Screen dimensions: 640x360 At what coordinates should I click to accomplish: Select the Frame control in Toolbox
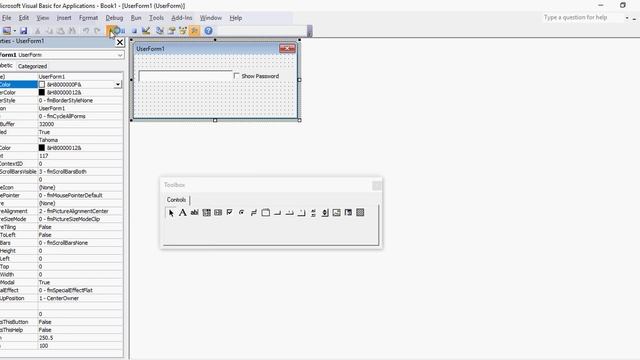coord(265,213)
